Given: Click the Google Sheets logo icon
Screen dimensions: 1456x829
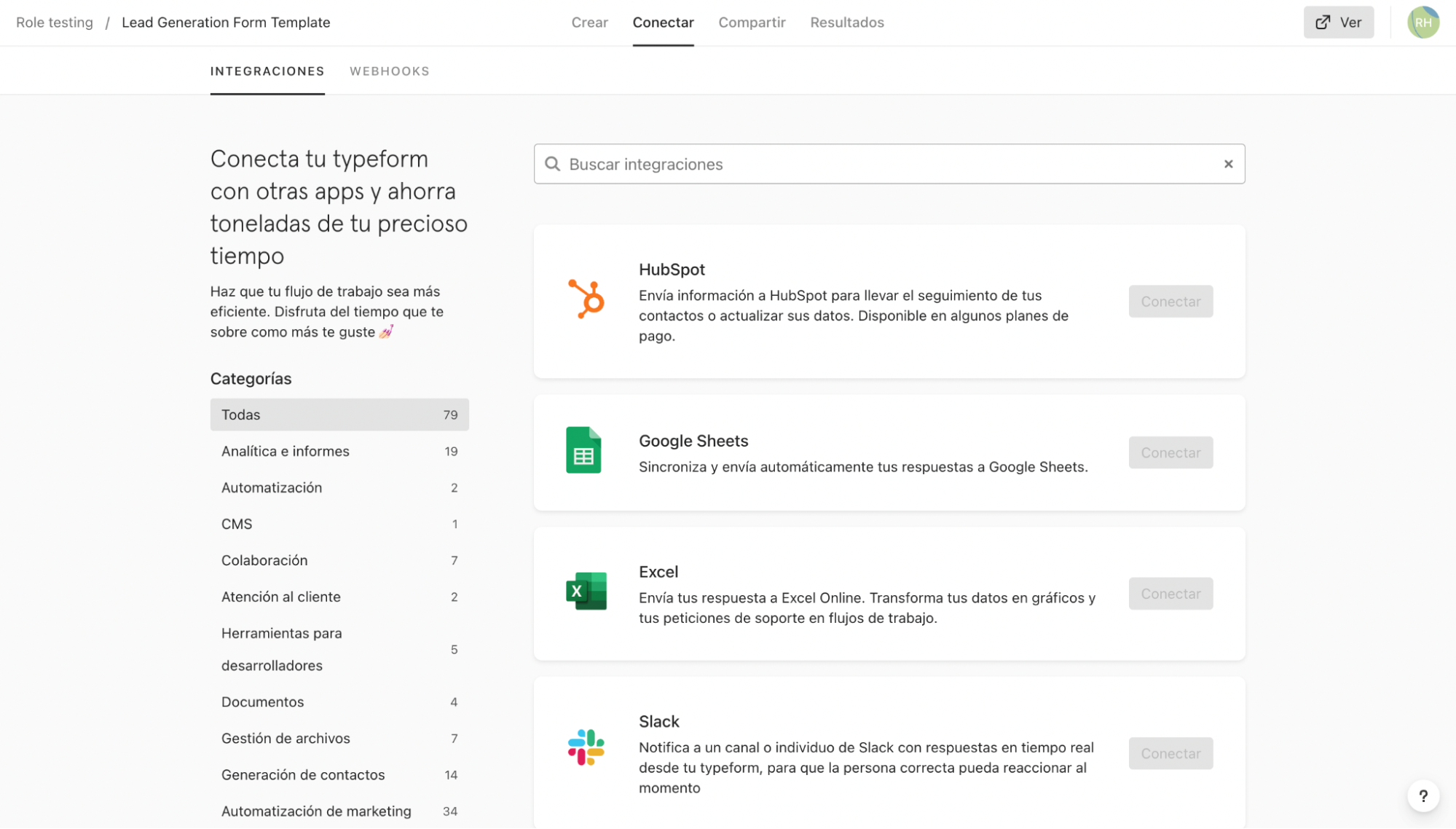Looking at the screenshot, I should tap(584, 450).
